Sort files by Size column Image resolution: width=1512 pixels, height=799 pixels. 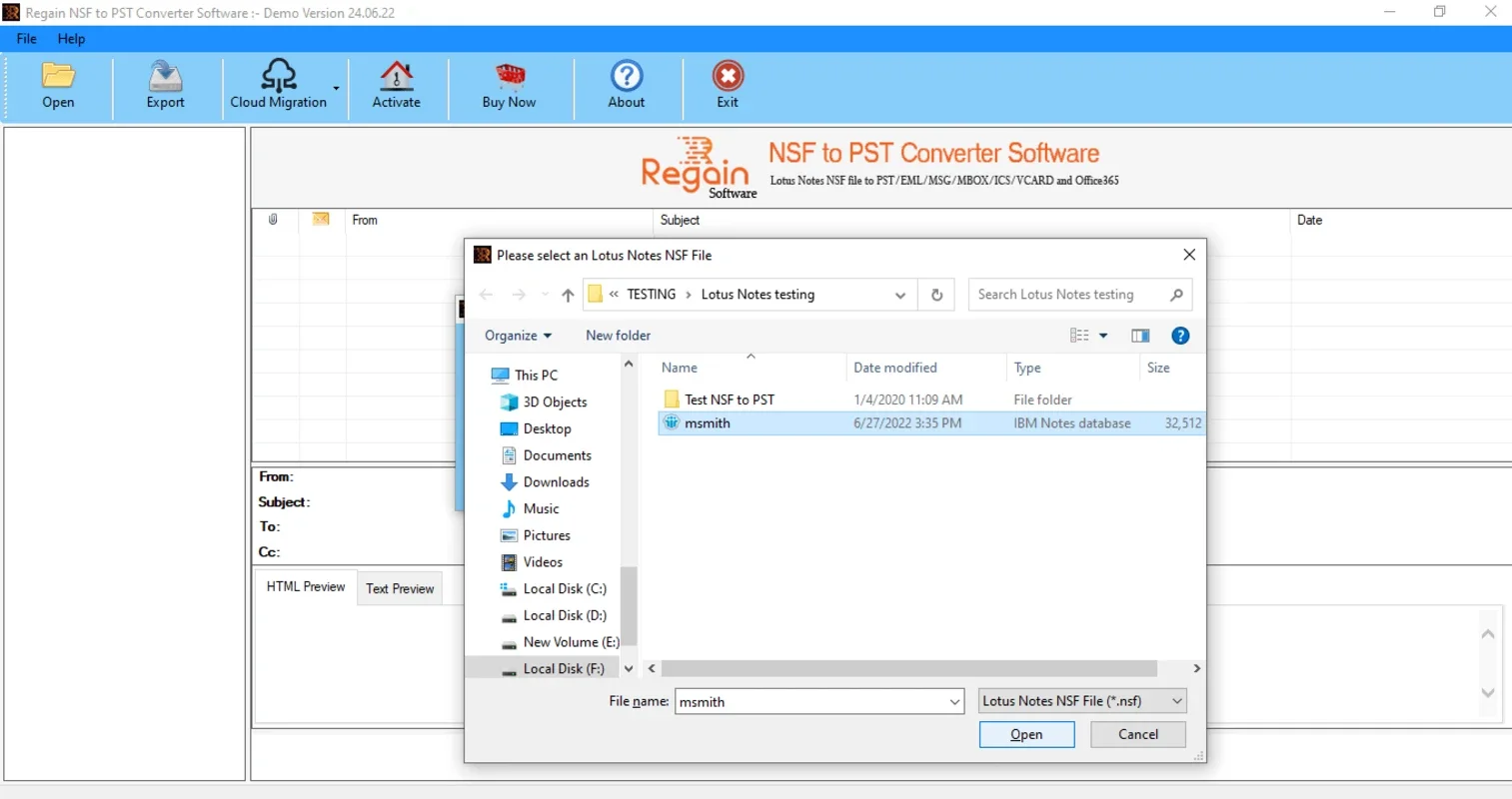point(1158,368)
